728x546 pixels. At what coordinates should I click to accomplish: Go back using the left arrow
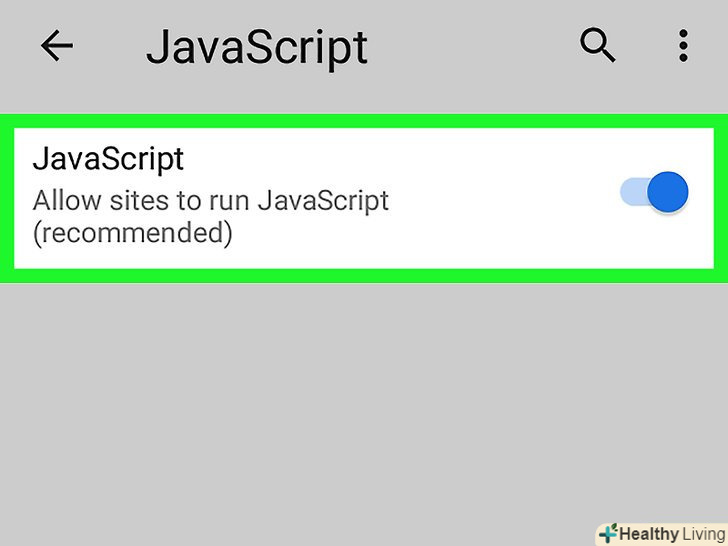coord(57,46)
